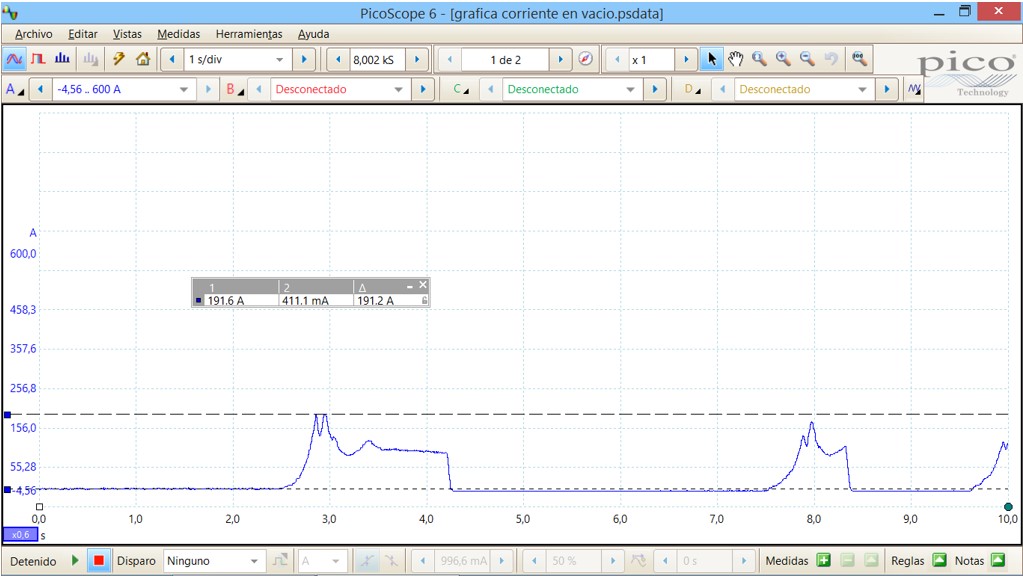1023x576 pixels.
Task: Open channel C Desconectado dropdown
Action: [630, 89]
